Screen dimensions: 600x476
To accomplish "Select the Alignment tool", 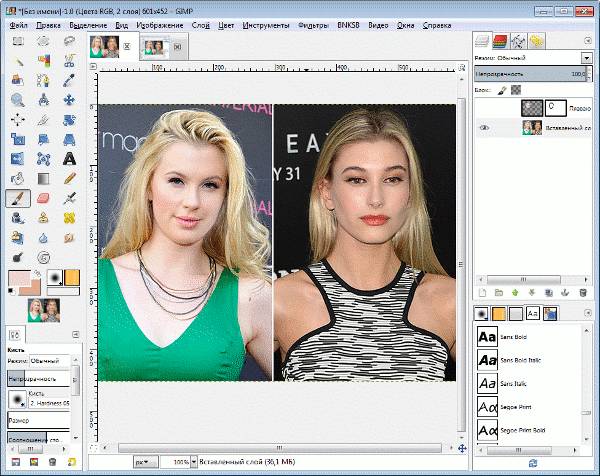I will coord(18,120).
